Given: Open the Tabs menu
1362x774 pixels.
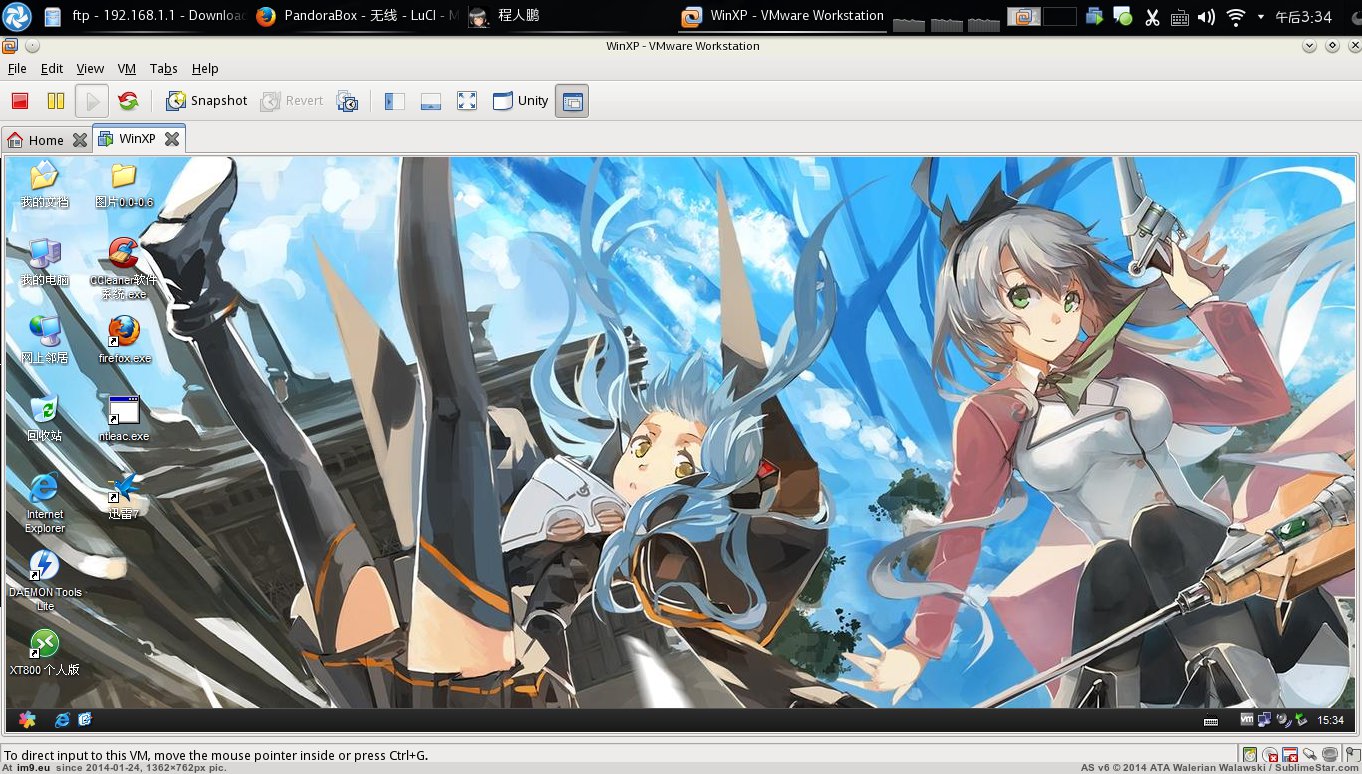Looking at the screenshot, I should pos(164,69).
